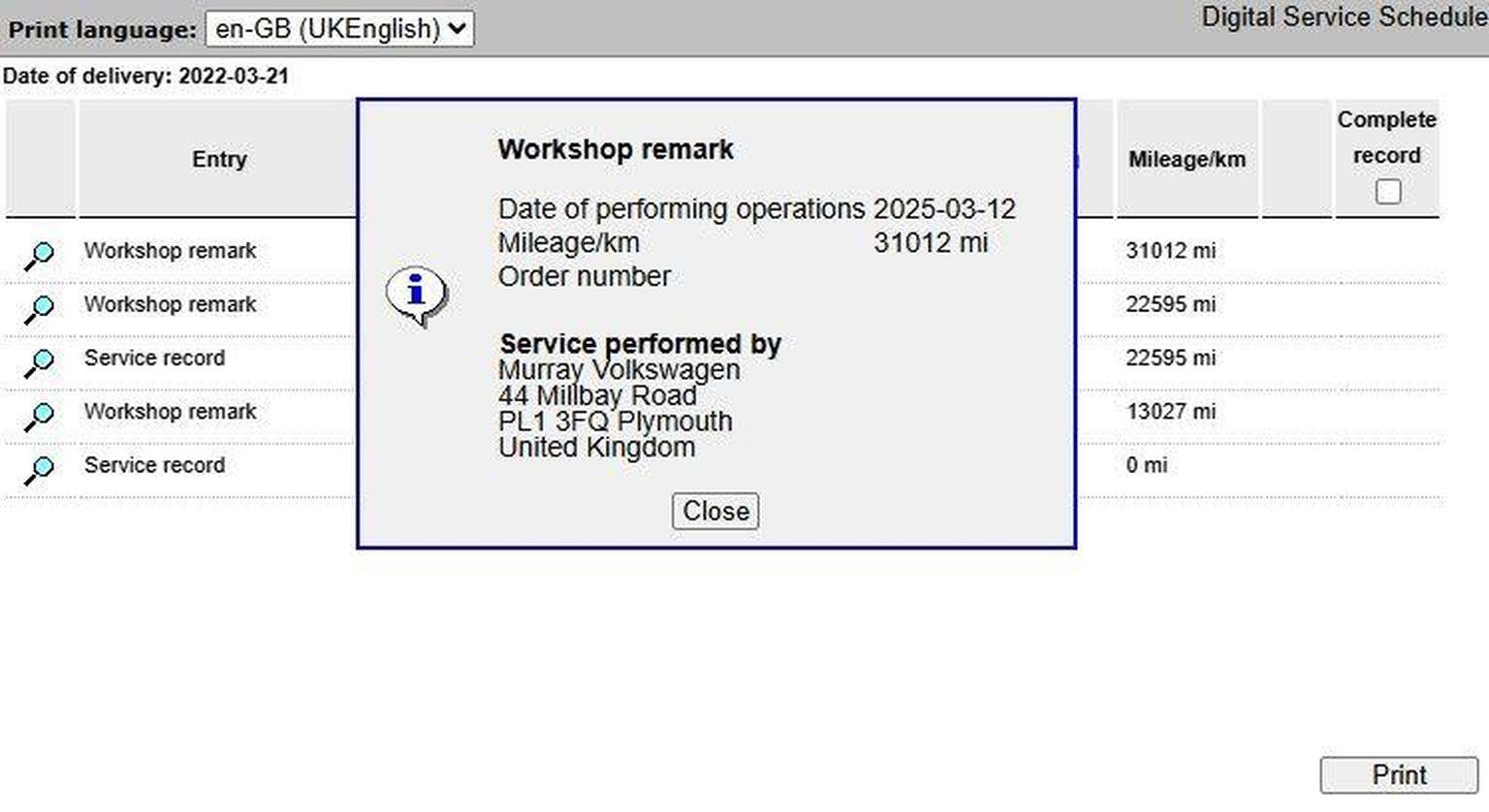Click magnifier icon for 0 mi service record
The width and height of the screenshot is (1489, 812).
click(40, 469)
